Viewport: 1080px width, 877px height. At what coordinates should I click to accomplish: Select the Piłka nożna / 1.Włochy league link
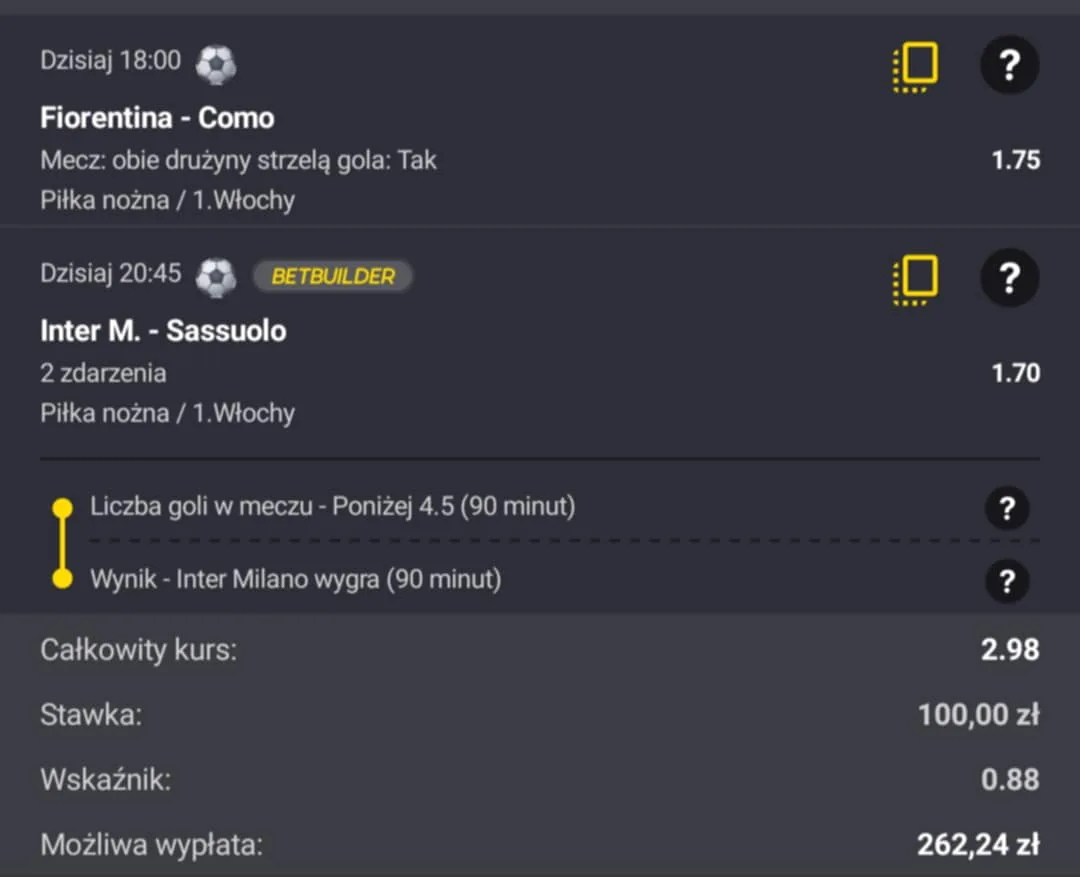[x=167, y=199]
